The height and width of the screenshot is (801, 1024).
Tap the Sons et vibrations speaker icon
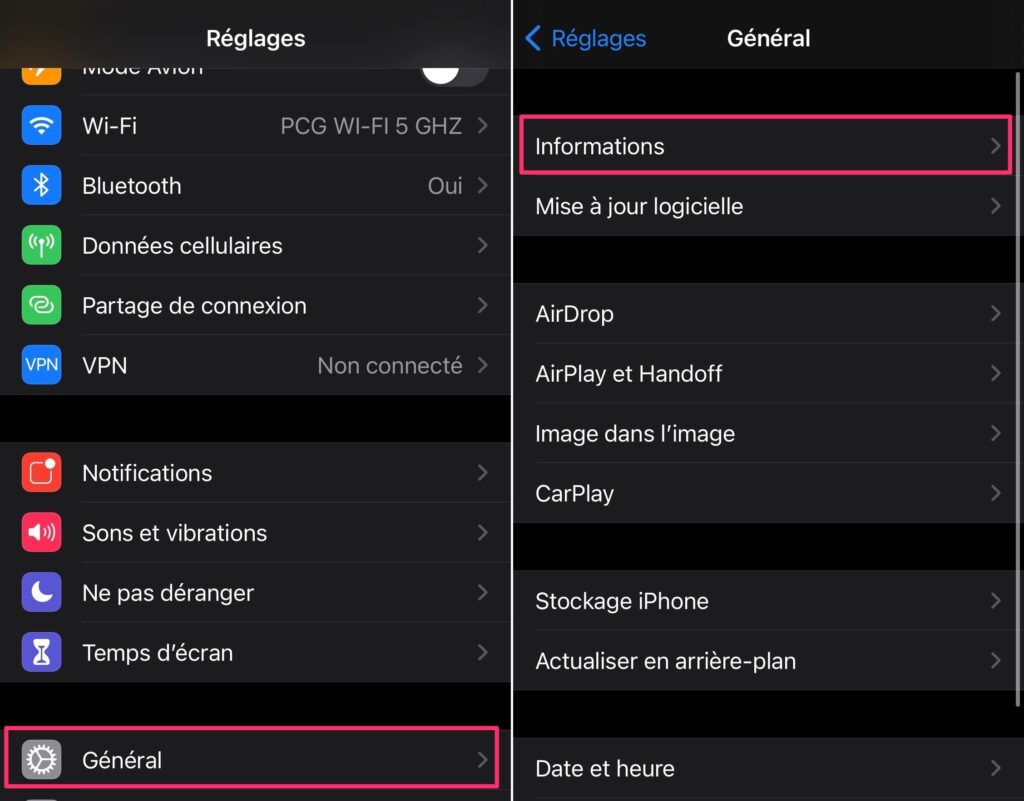click(41, 533)
